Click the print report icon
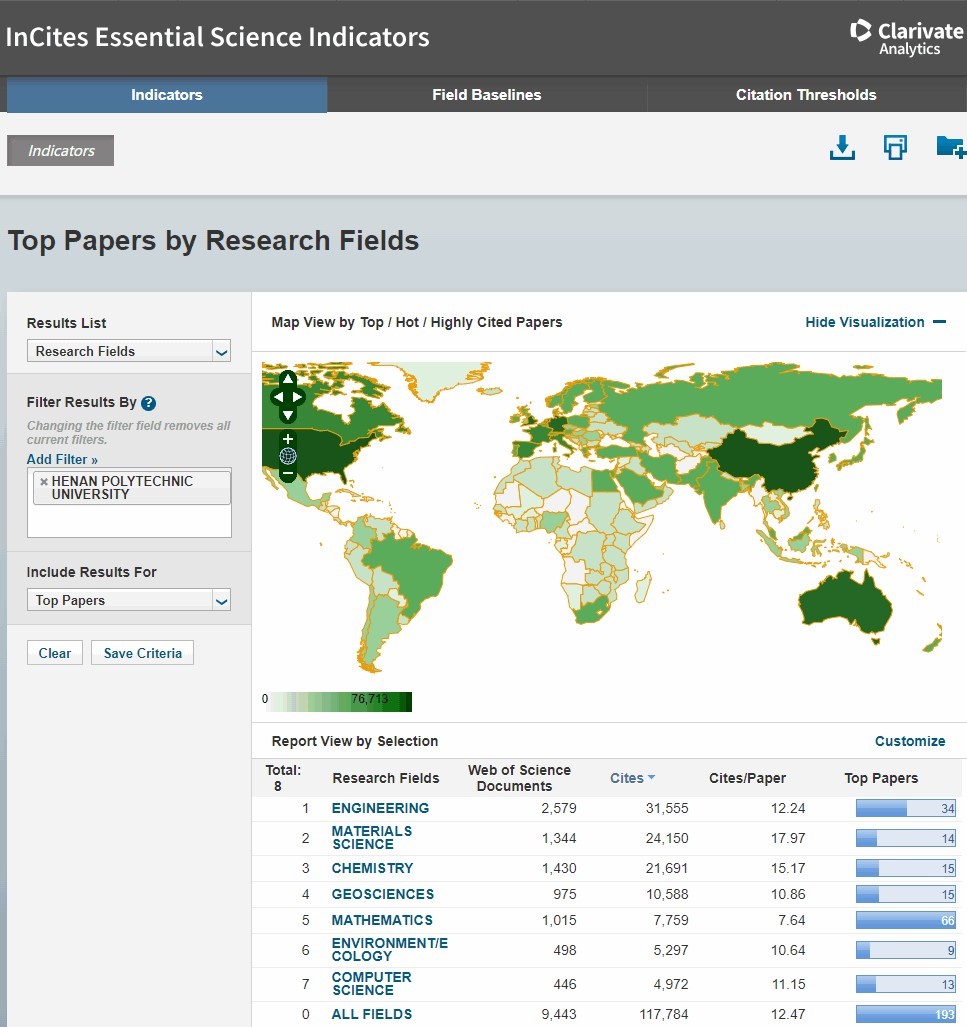Image resolution: width=967 pixels, height=1027 pixels. click(895, 148)
